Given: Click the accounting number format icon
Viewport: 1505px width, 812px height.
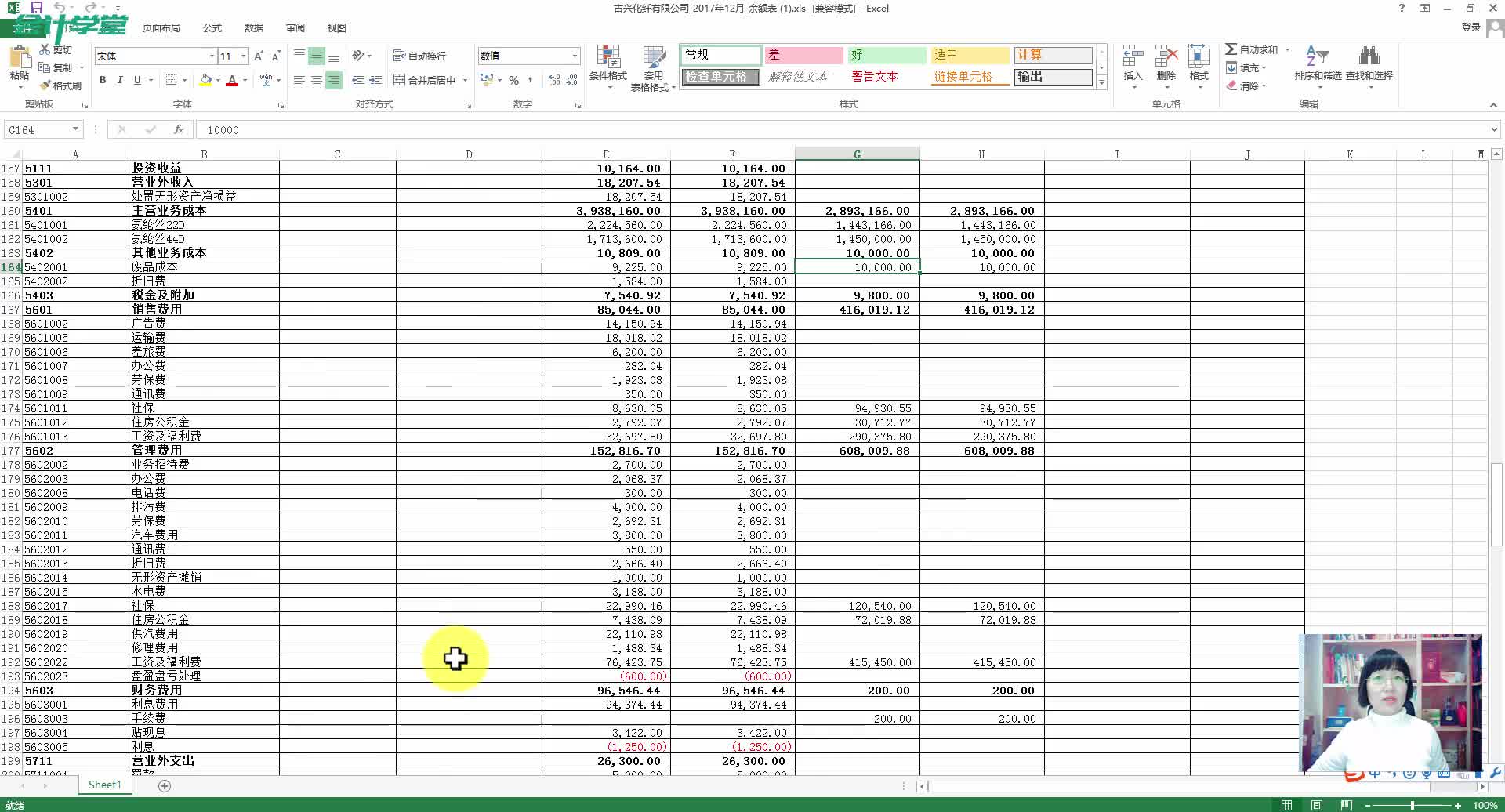Looking at the screenshot, I should point(486,80).
